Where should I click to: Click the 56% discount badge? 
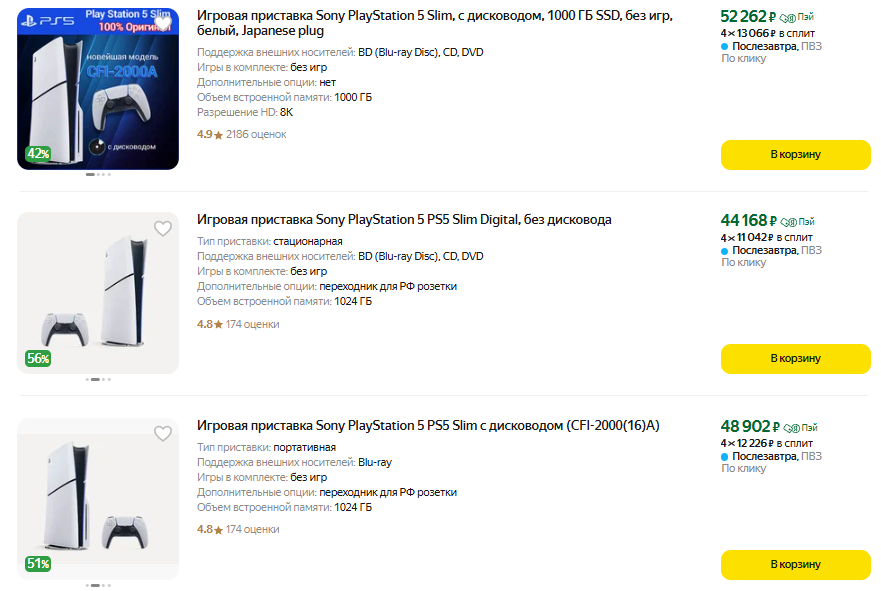pos(38,358)
